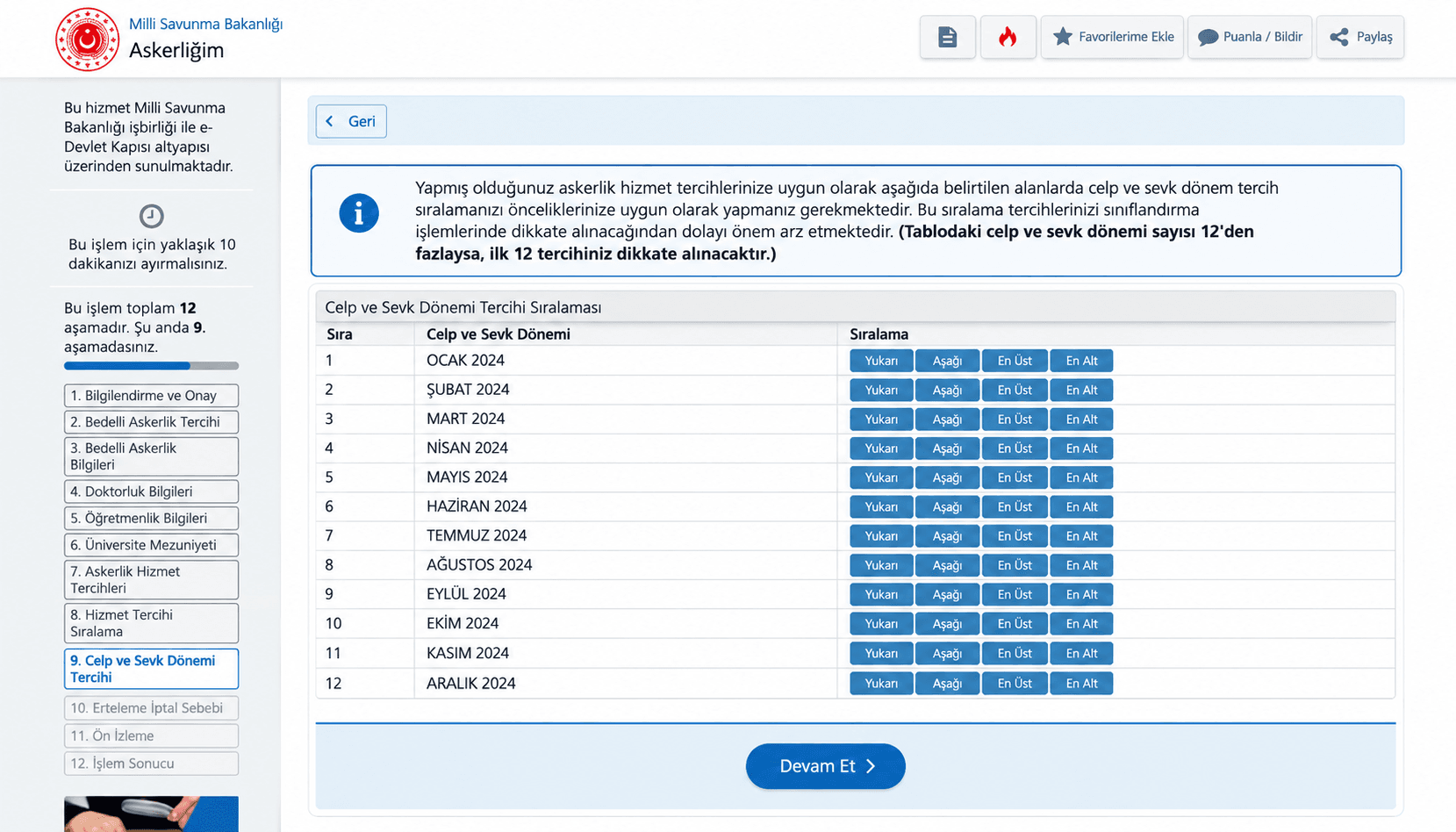The image size is (1456, 832).
Task: Click the step progress bar
Action: (151, 366)
